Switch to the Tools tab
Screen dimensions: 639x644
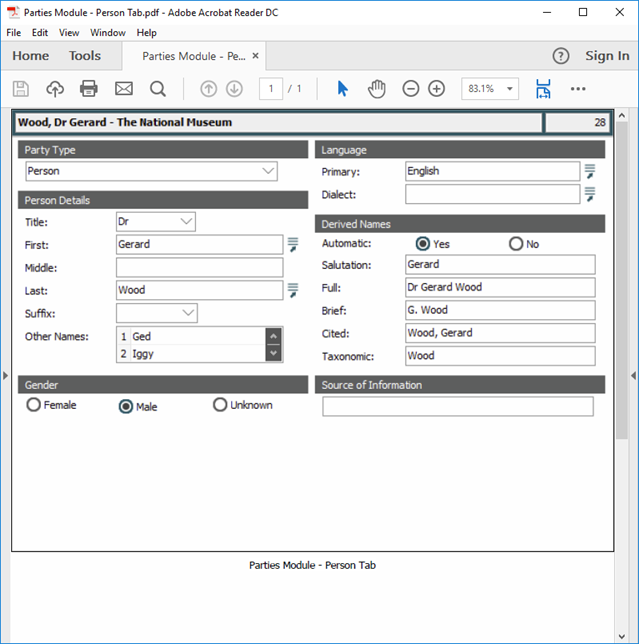tap(85, 56)
